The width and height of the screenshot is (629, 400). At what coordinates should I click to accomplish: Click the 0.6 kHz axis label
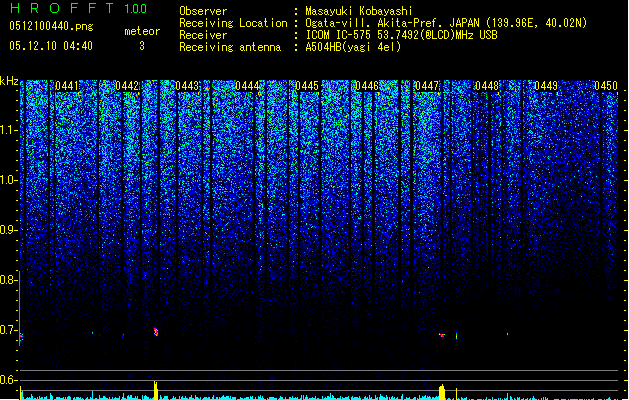[8, 380]
